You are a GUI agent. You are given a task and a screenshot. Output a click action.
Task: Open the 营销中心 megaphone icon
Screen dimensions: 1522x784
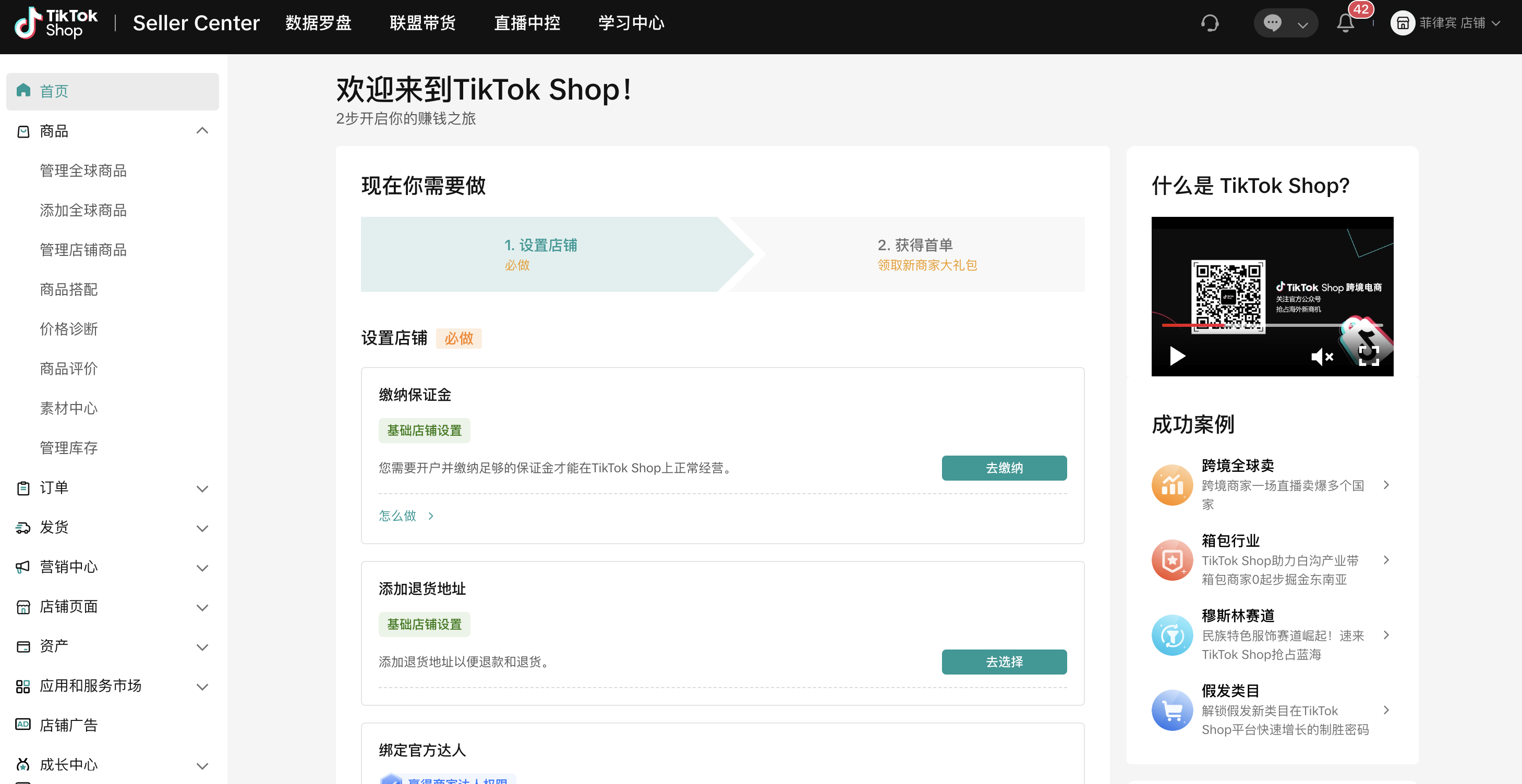[x=23, y=567]
